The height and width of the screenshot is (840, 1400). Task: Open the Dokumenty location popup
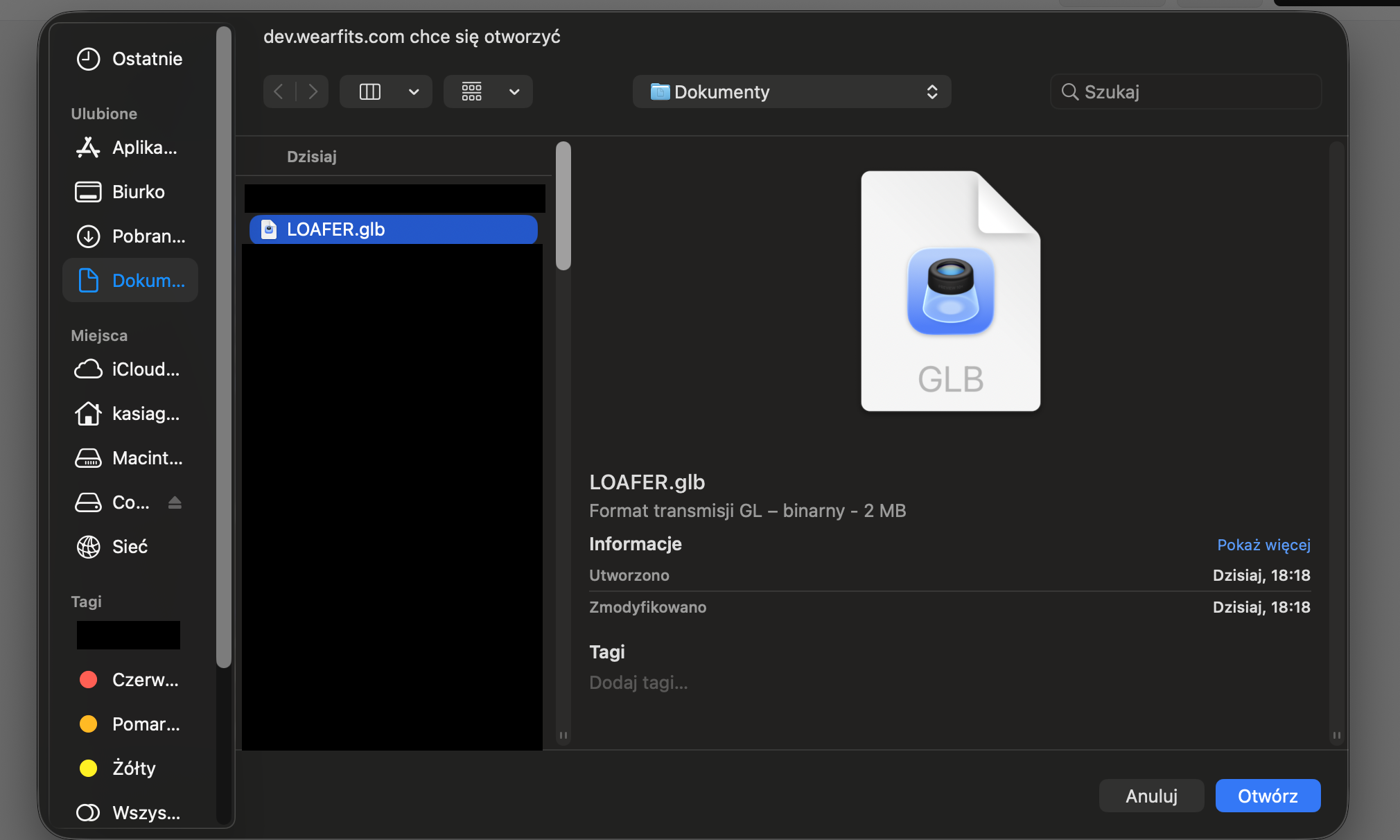tap(791, 91)
